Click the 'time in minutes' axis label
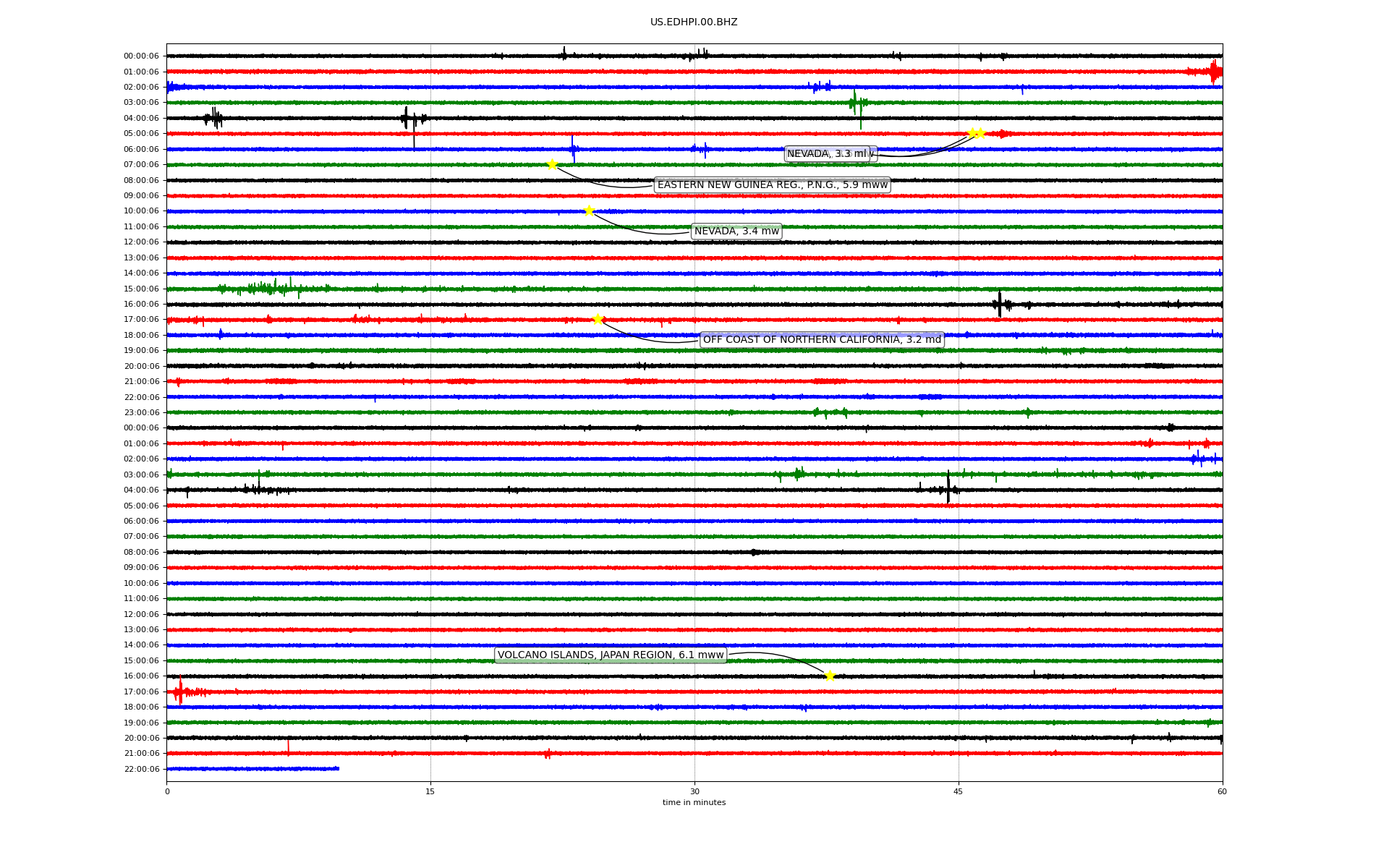 pyautogui.click(x=694, y=802)
